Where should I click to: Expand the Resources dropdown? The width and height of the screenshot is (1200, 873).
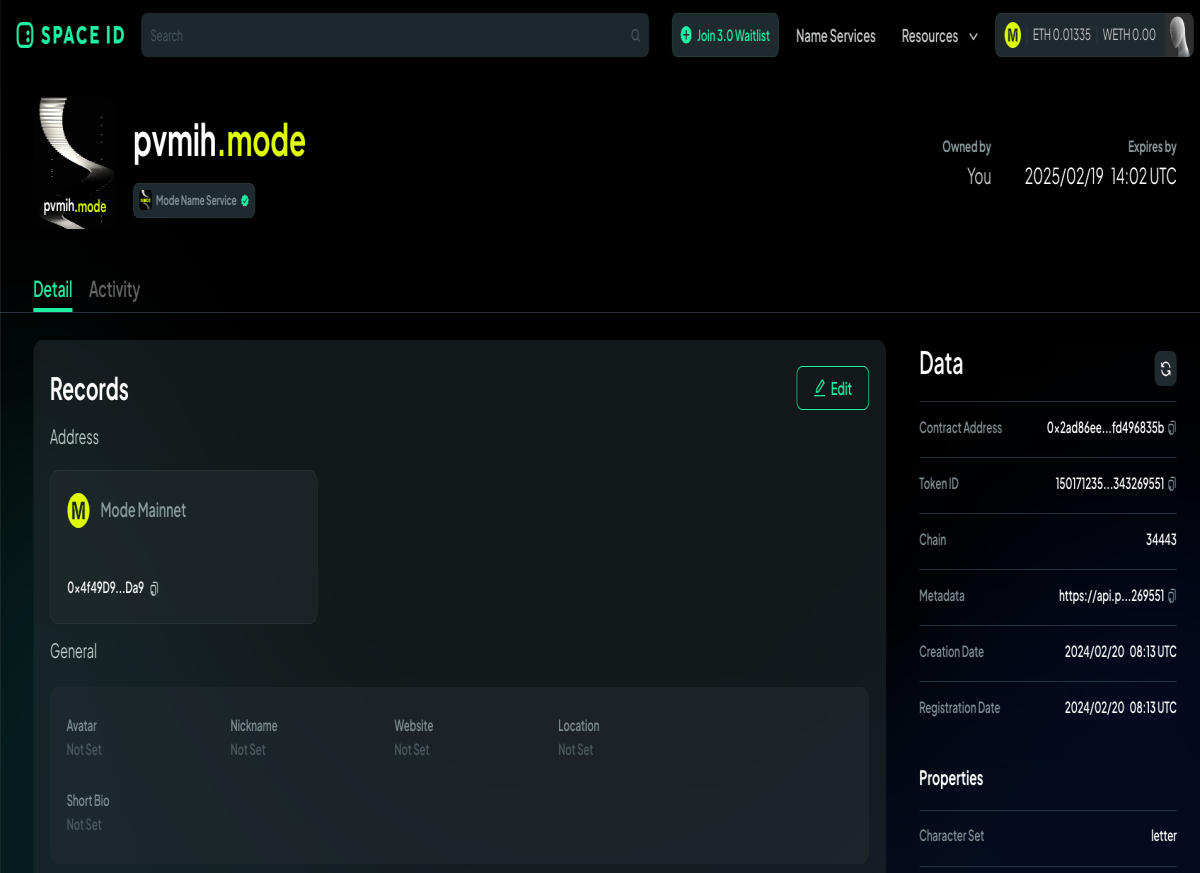(939, 36)
